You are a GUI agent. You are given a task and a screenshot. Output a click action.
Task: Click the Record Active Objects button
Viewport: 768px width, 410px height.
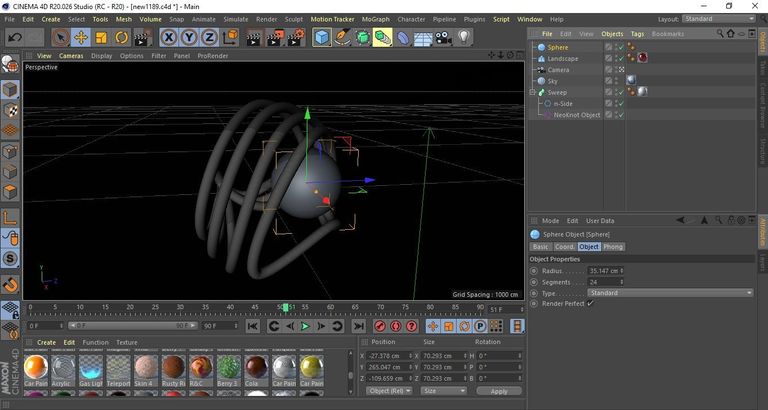tap(380, 326)
